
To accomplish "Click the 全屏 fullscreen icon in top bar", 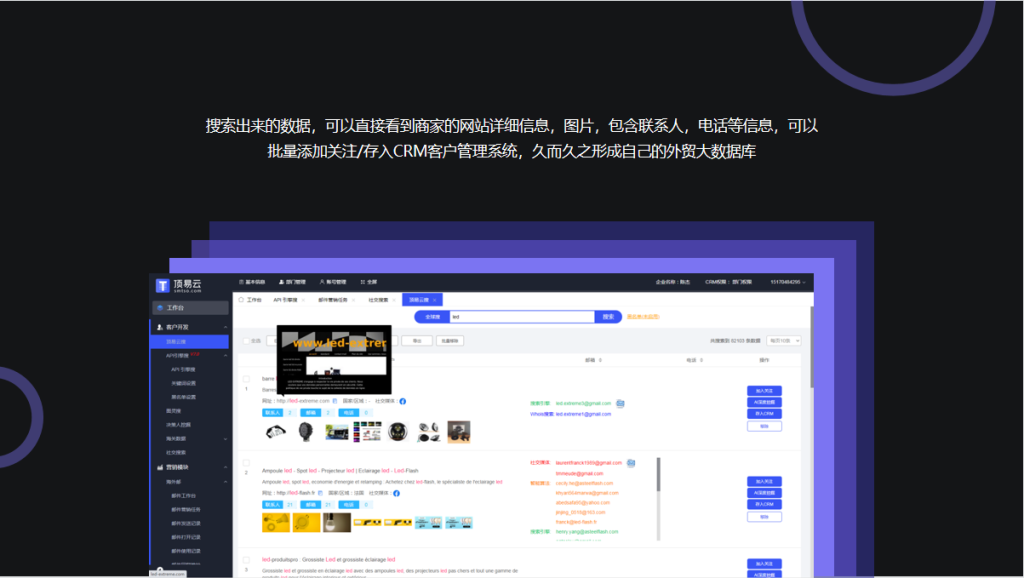I will 360,282.
